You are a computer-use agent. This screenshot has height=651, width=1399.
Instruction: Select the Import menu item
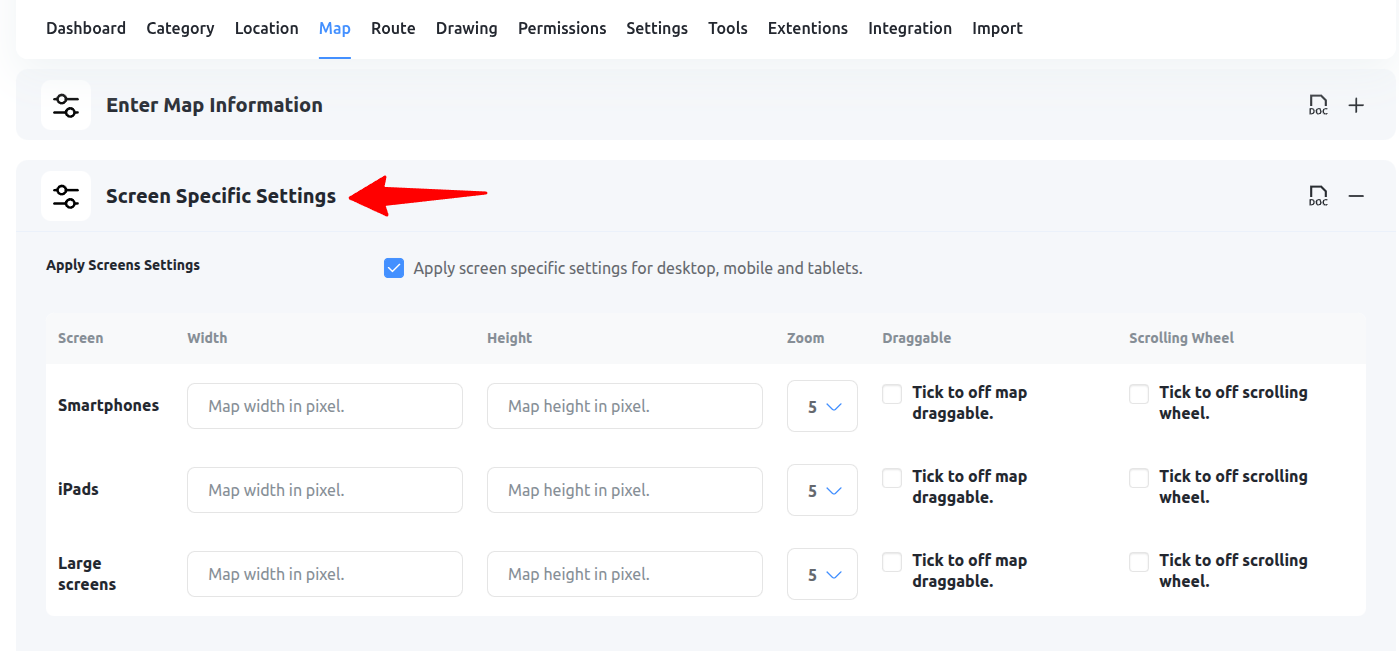(997, 28)
